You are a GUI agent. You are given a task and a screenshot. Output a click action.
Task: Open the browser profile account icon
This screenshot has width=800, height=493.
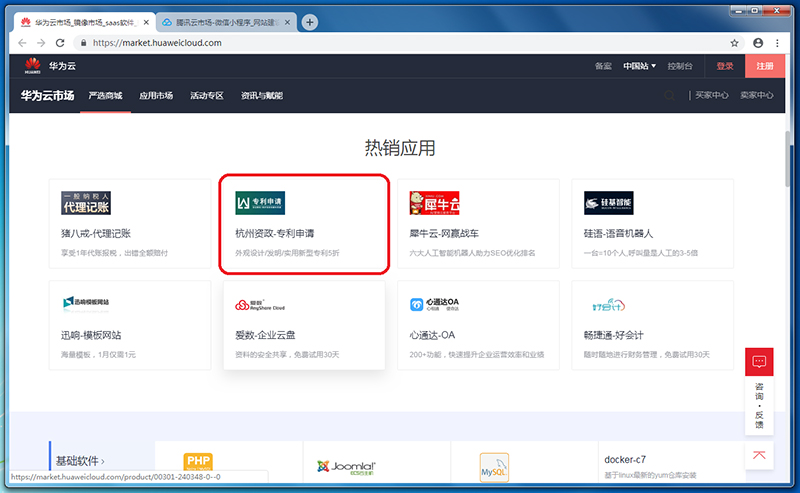pos(758,43)
